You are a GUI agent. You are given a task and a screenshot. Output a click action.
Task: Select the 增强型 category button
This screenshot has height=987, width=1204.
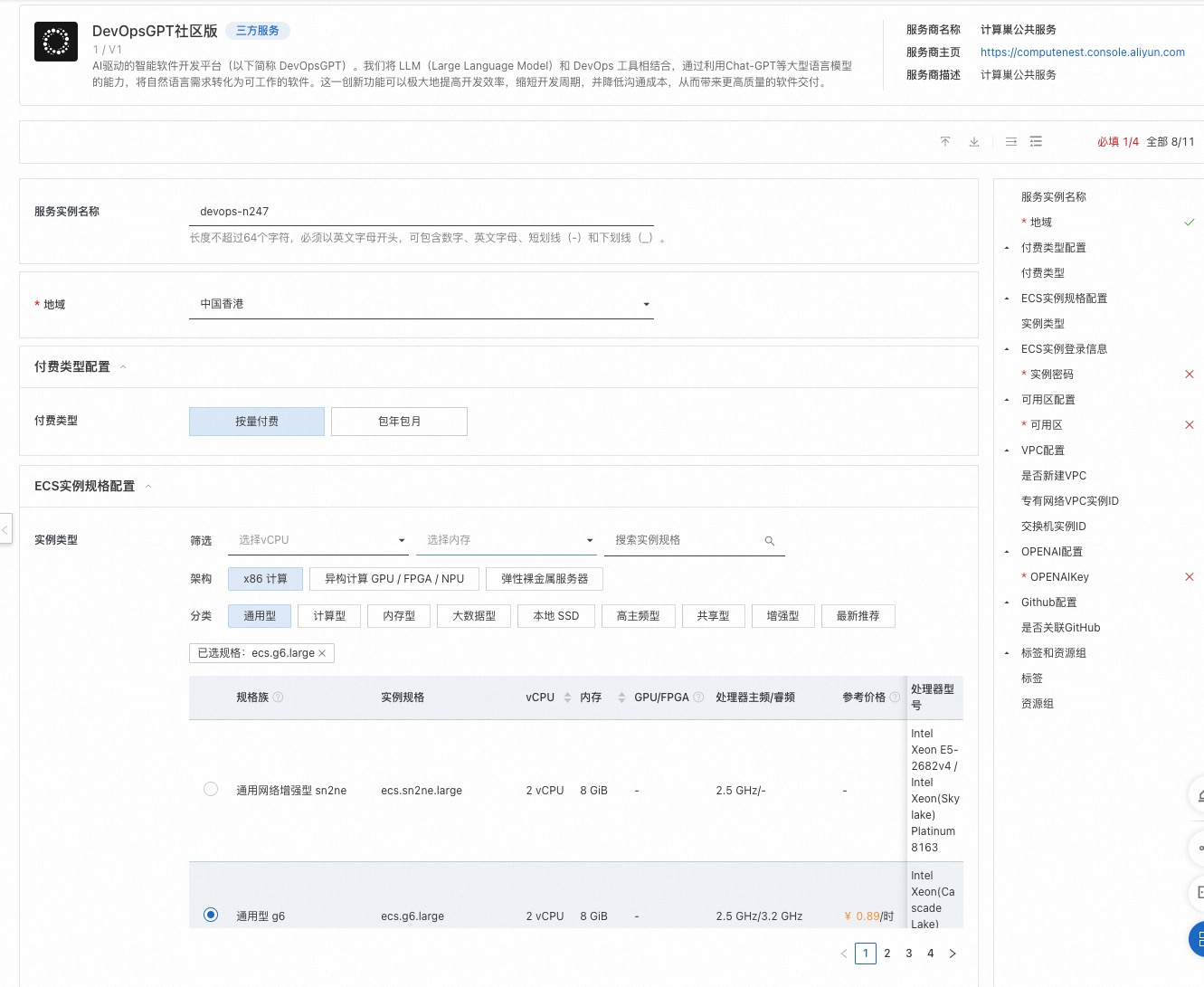(782, 616)
